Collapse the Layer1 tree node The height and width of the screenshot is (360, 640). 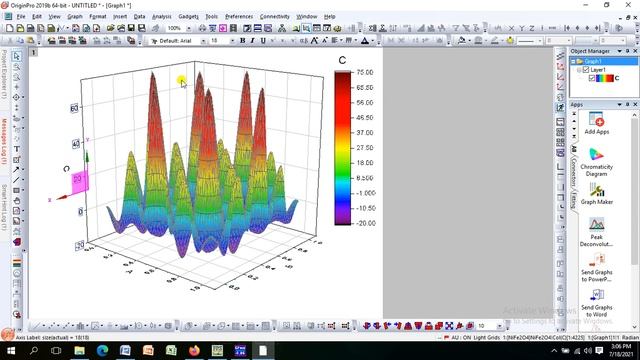[579, 70]
